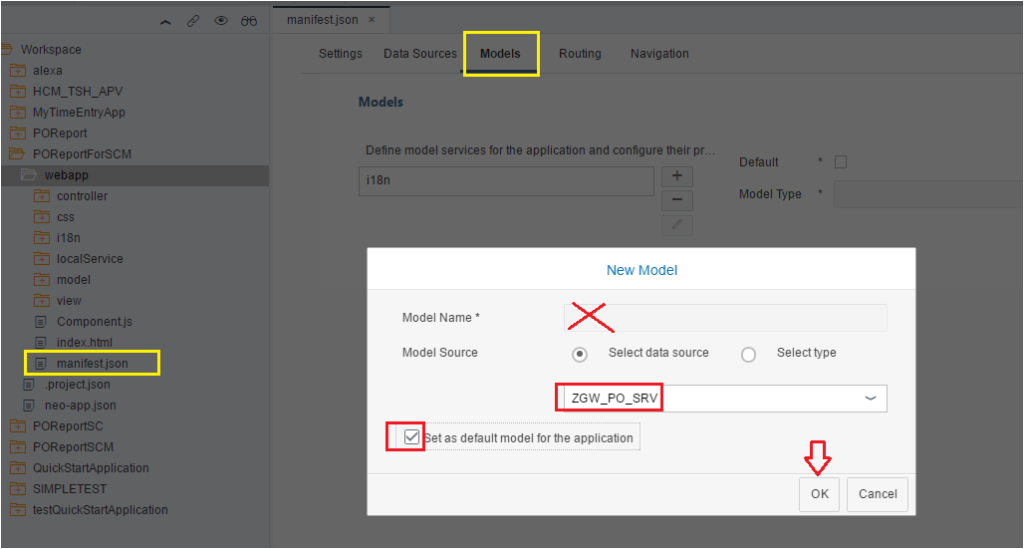The width and height of the screenshot is (1024, 549).
Task: Open the SIMPLETEST folder
Action: click(70, 489)
